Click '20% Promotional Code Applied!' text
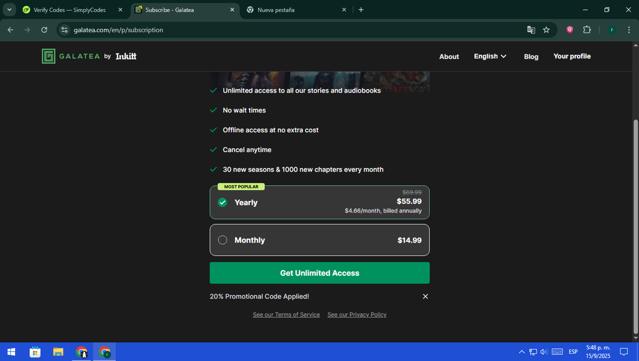The height and width of the screenshot is (361, 639). coord(260,297)
